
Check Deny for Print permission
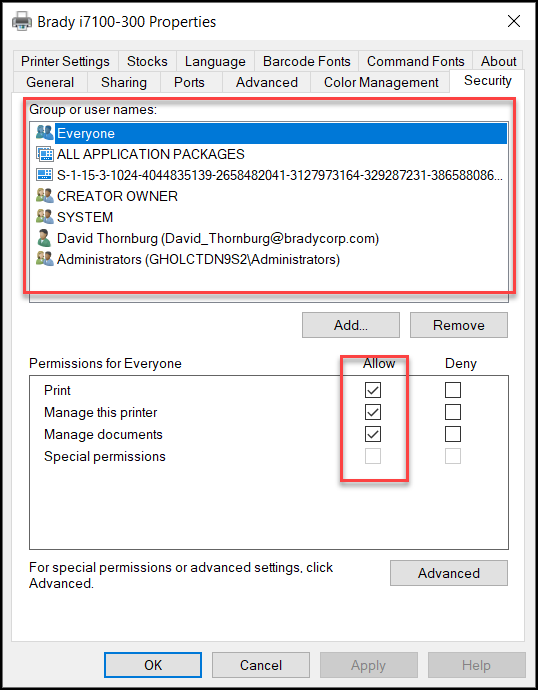pyautogui.click(x=453, y=390)
